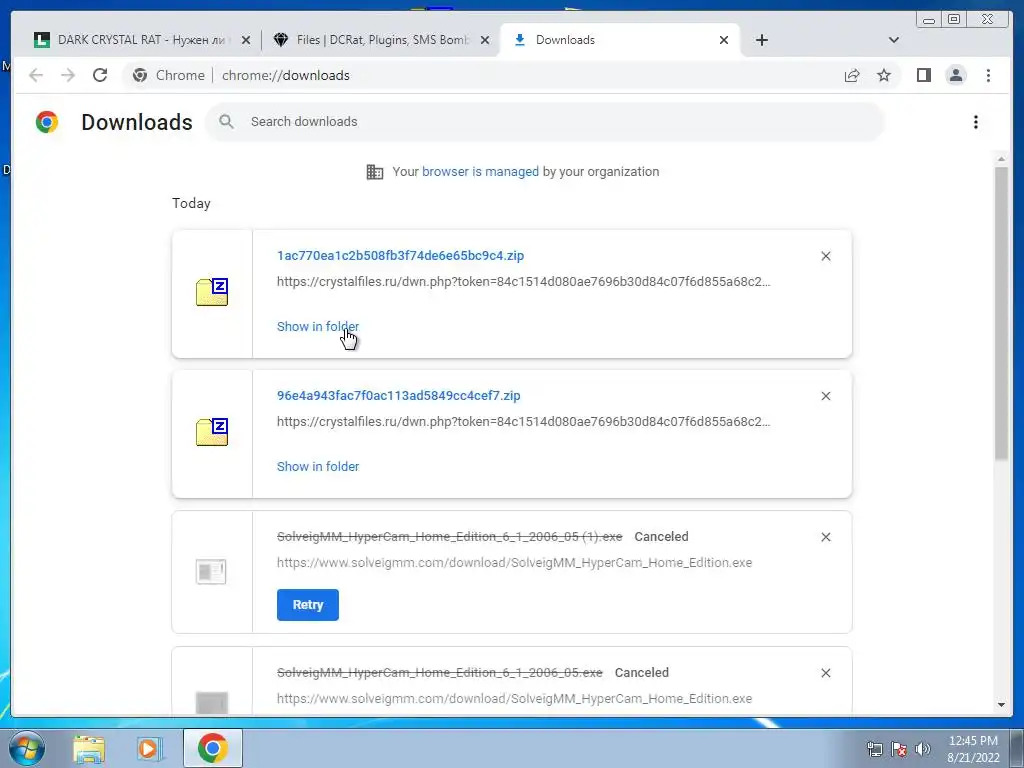This screenshot has height=768, width=1024.
Task: Open the Chrome three-dot menu
Action: coord(988,75)
